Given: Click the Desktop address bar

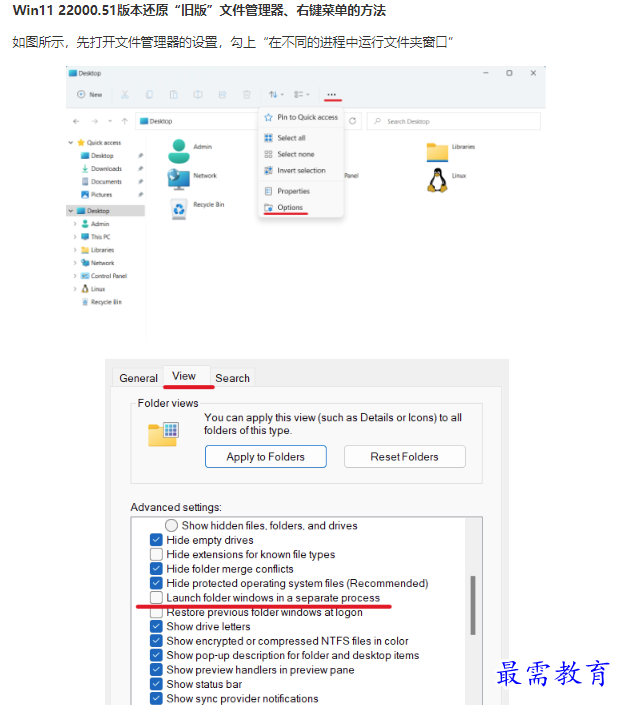Looking at the screenshot, I should (197, 121).
